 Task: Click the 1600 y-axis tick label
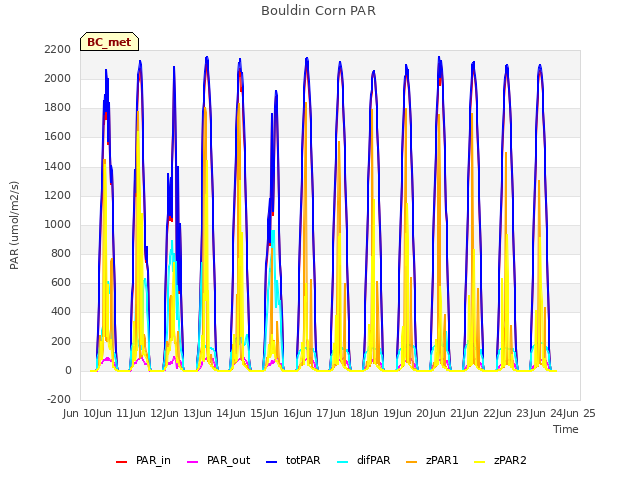(x=58, y=137)
